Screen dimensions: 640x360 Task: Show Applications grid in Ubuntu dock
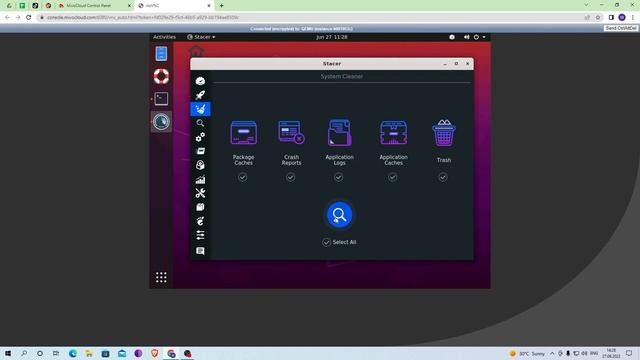point(161,278)
